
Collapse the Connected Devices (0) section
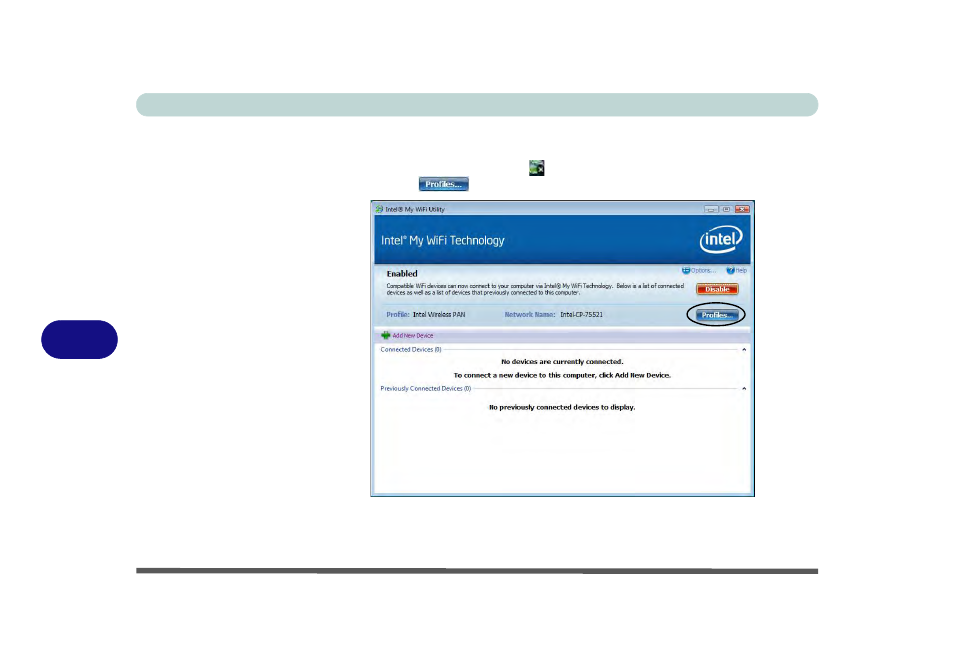pyautogui.click(x=743, y=350)
